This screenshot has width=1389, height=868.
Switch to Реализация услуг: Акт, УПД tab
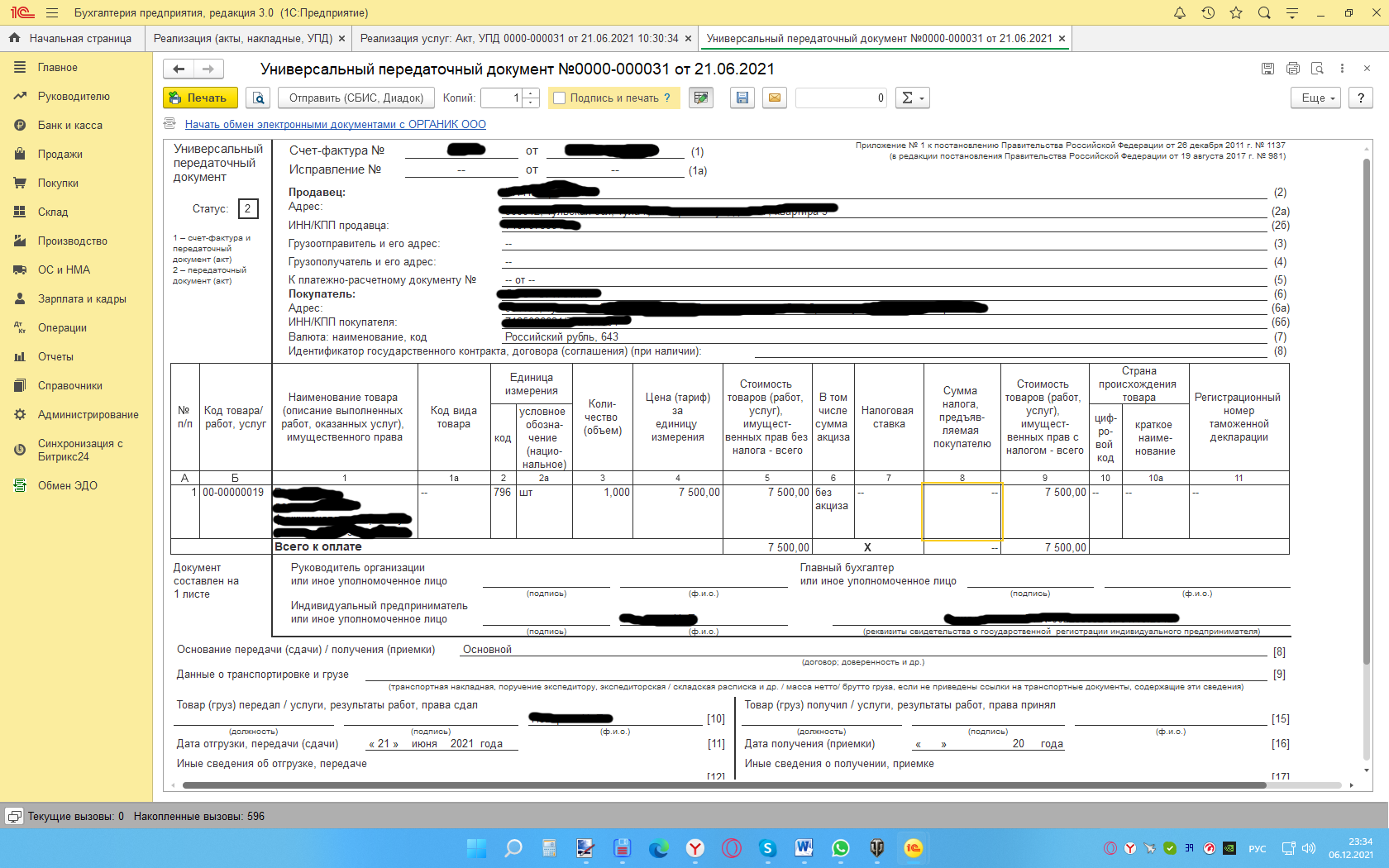(519, 39)
